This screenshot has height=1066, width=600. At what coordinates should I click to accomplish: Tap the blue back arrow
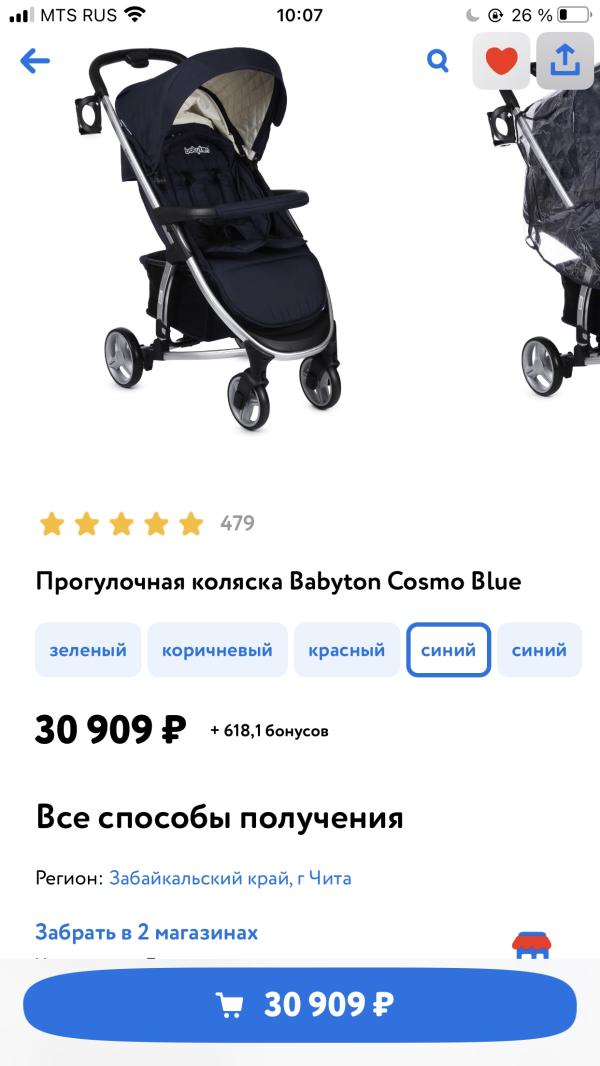click(35, 62)
